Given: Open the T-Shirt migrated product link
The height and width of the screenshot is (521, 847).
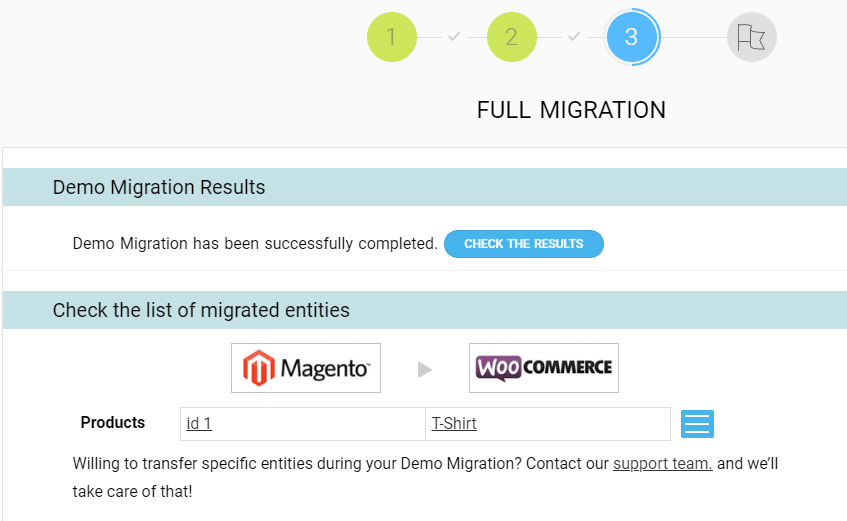Looking at the screenshot, I should pyautogui.click(x=454, y=423).
